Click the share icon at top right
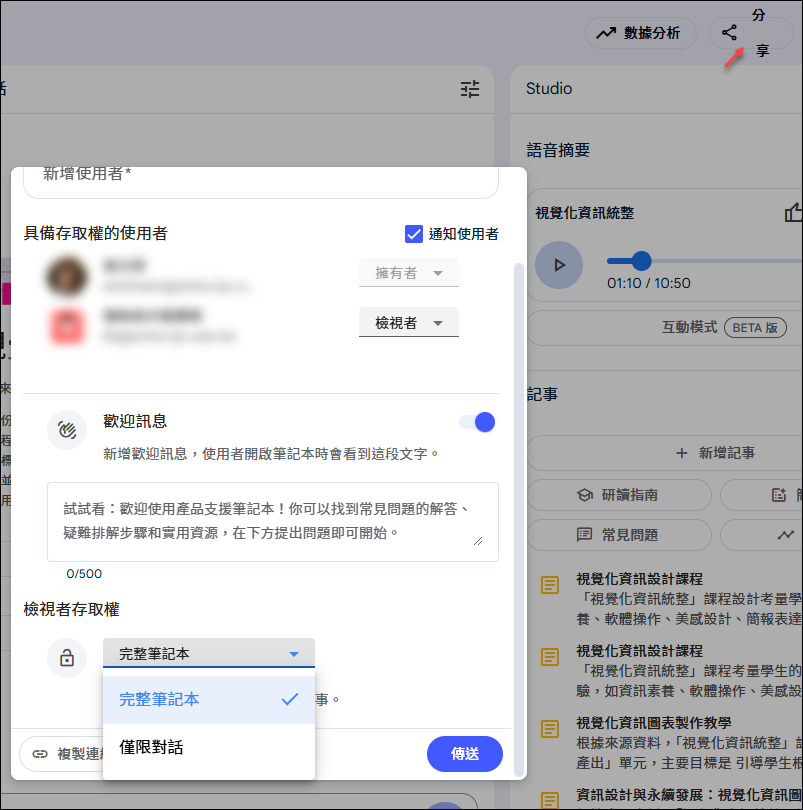Screen dimensions: 803x810 [x=729, y=33]
